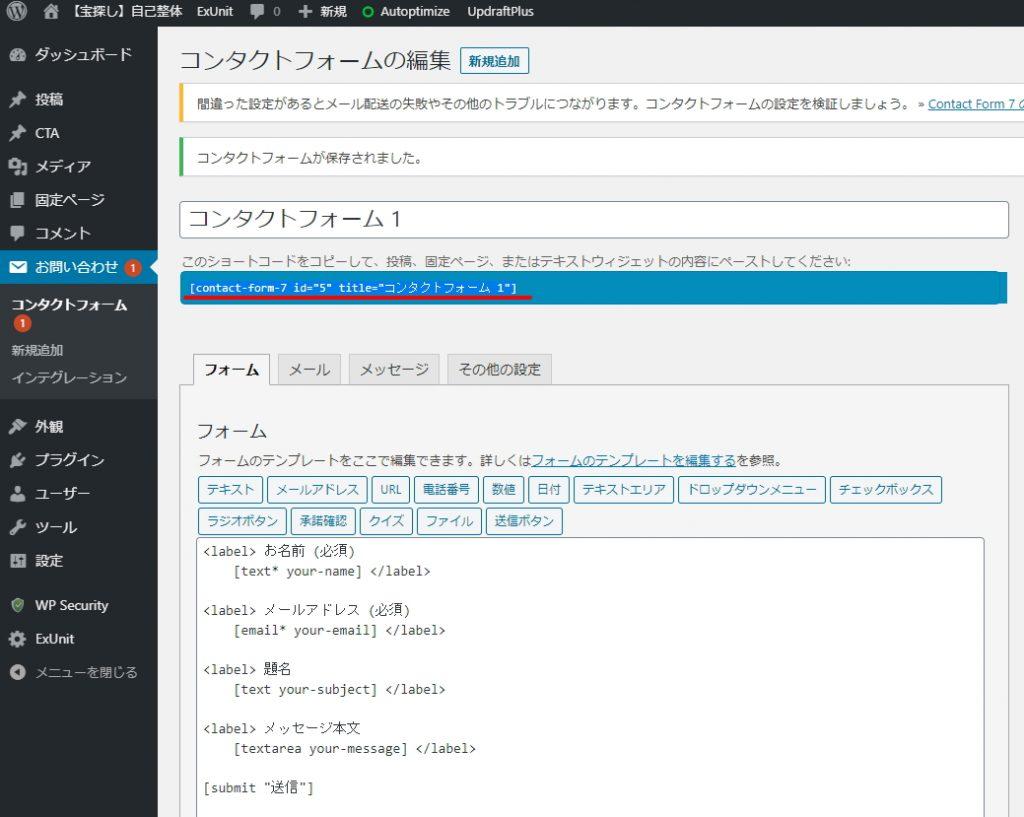
Task: Click the ツール wrench icon
Action: point(18,527)
